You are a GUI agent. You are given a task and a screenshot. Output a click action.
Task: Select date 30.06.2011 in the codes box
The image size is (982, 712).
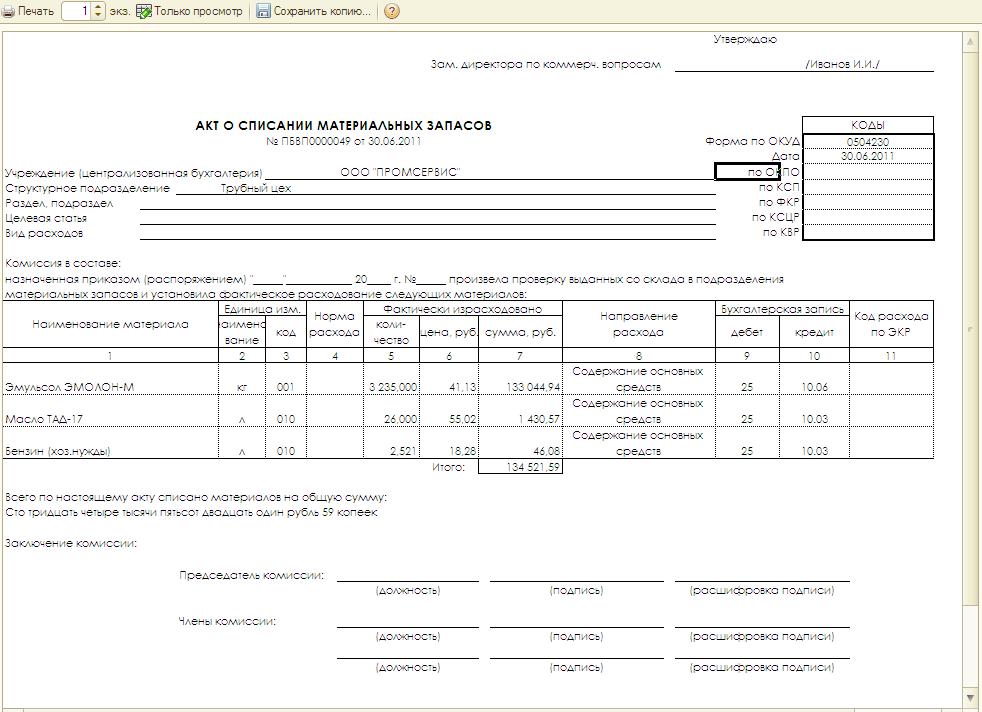pyautogui.click(x=867, y=156)
